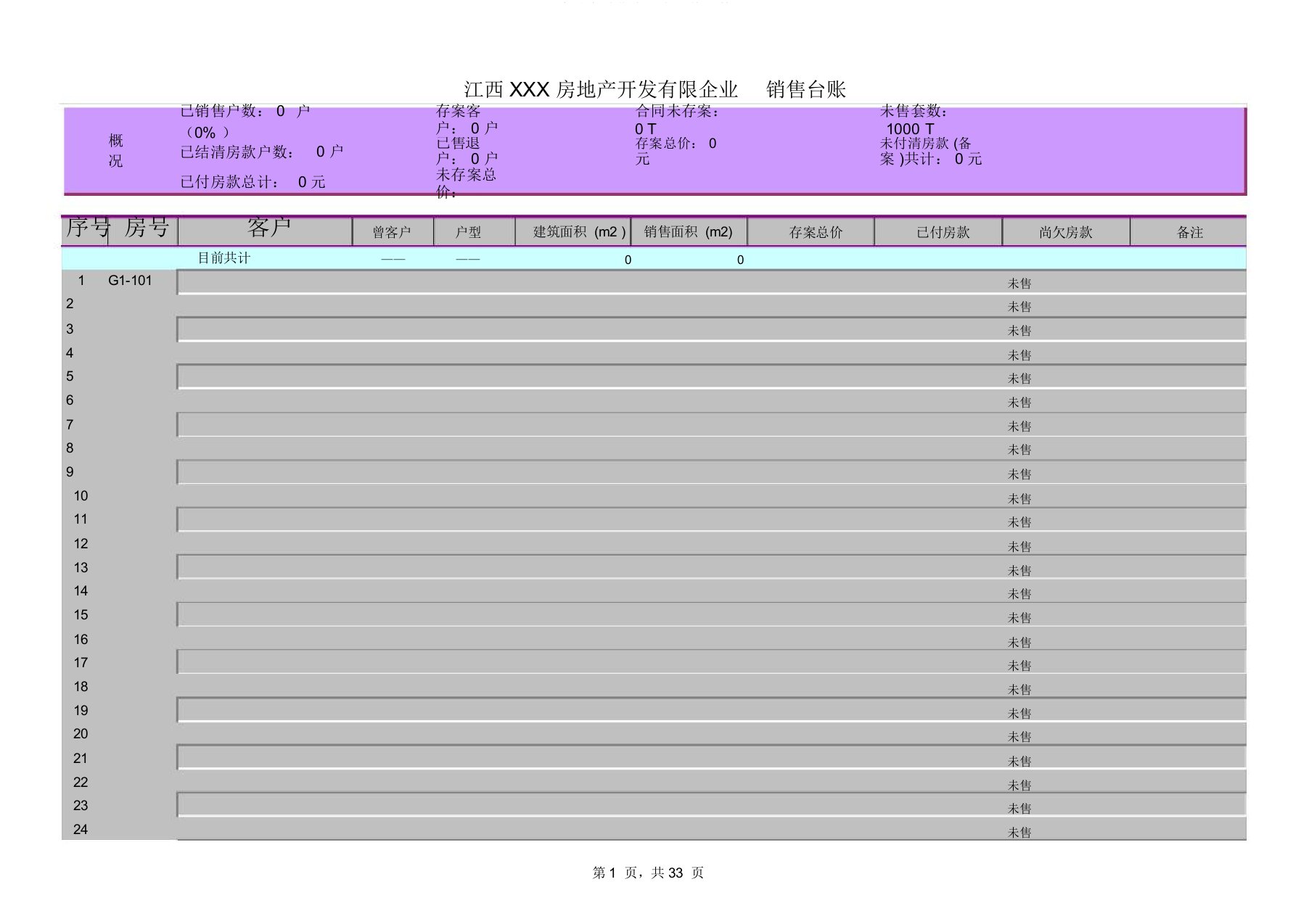Image resolution: width=1309 pixels, height=924 pixels.
Task: Click 未售 status in row 15
Action: click(x=1019, y=618)
